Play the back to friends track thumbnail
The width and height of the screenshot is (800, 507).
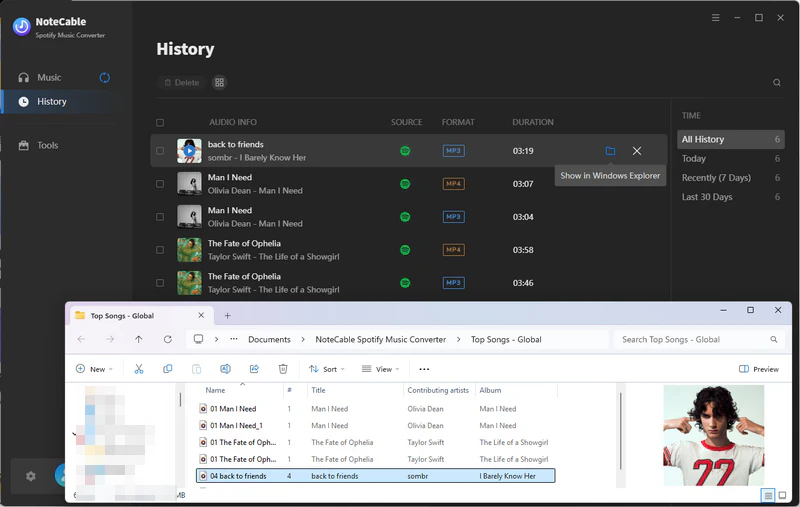coord(189,151)
